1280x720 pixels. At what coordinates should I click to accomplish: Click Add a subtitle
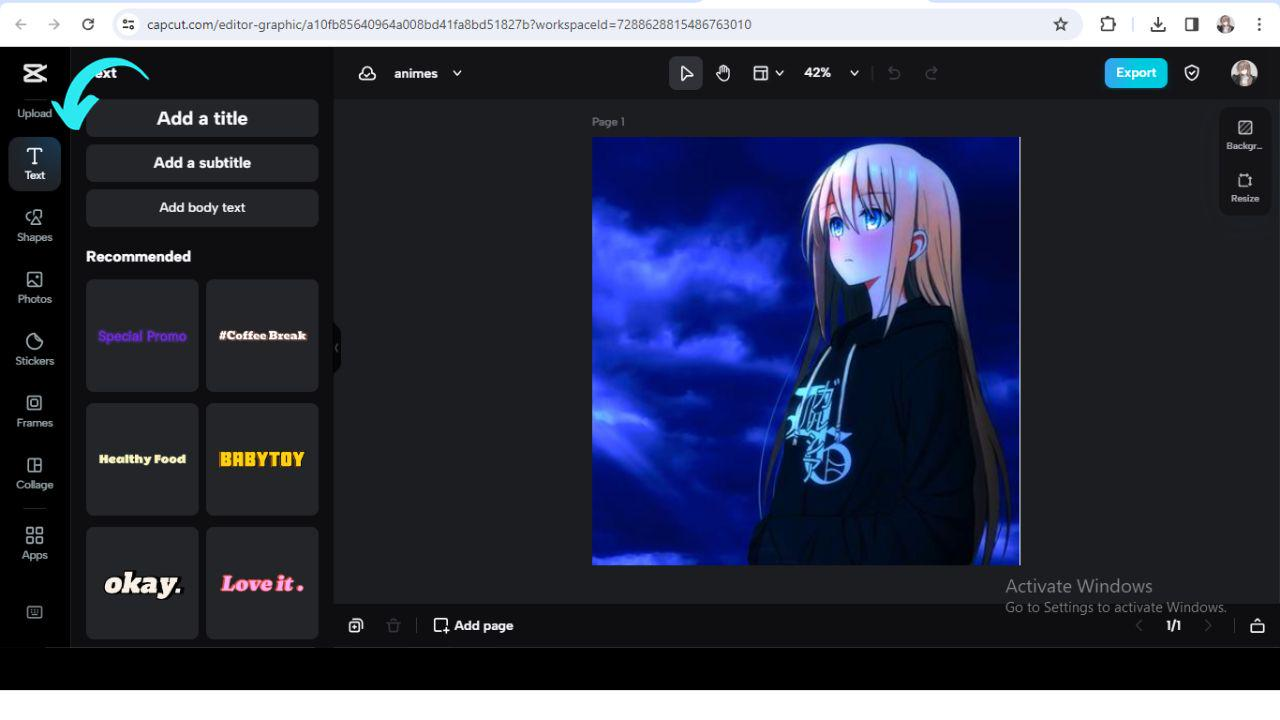pyautogui.click(x=202, y=163)
